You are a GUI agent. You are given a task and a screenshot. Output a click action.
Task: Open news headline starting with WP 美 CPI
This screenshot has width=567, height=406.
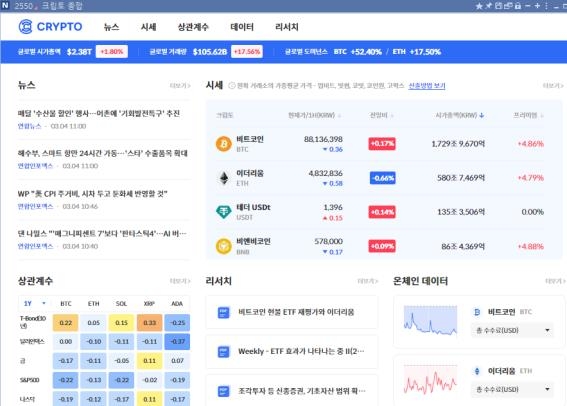[x=93, y=194]
